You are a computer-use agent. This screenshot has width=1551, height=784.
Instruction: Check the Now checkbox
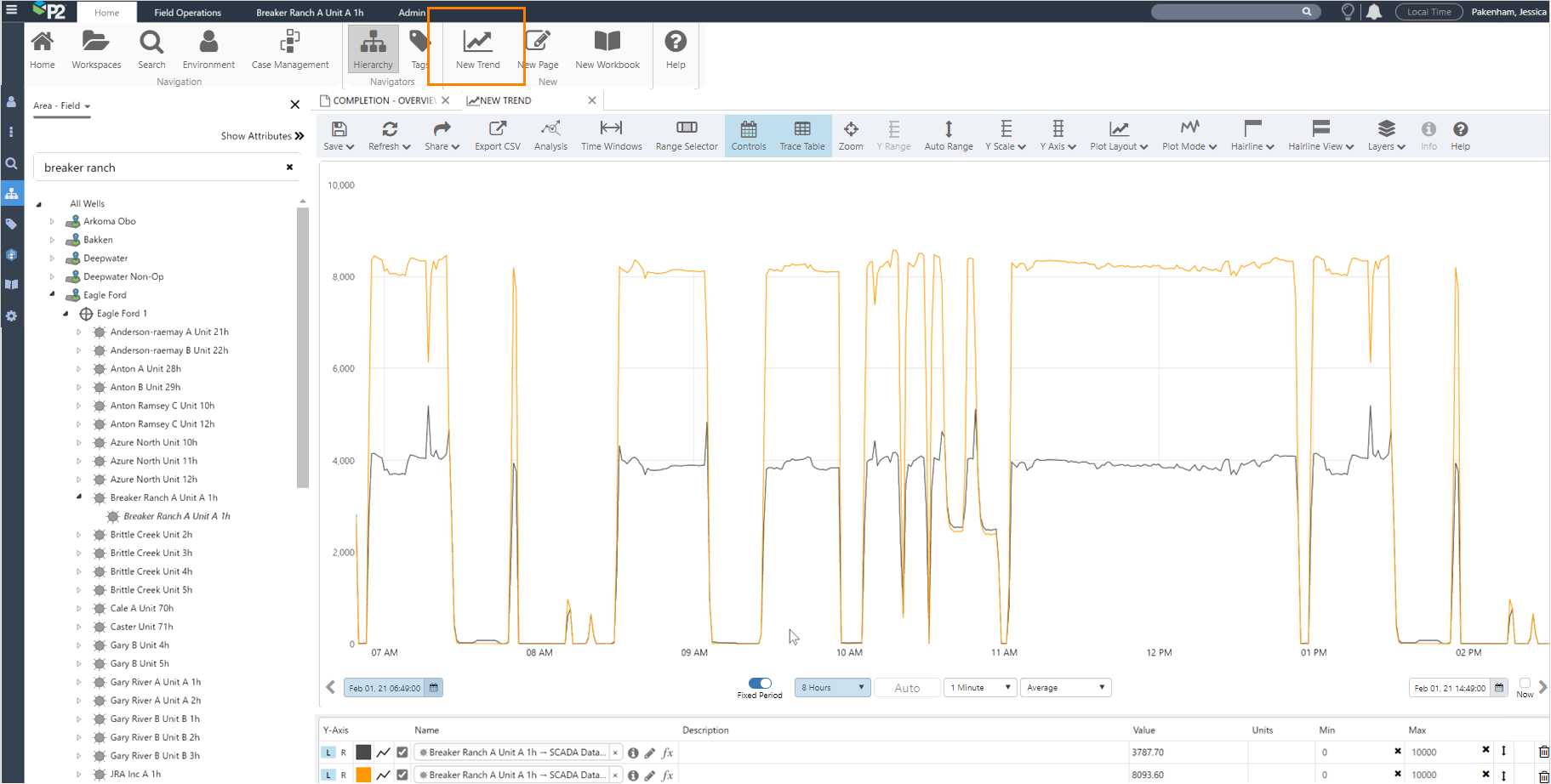pyautogui.click(x=1525, y=683)
